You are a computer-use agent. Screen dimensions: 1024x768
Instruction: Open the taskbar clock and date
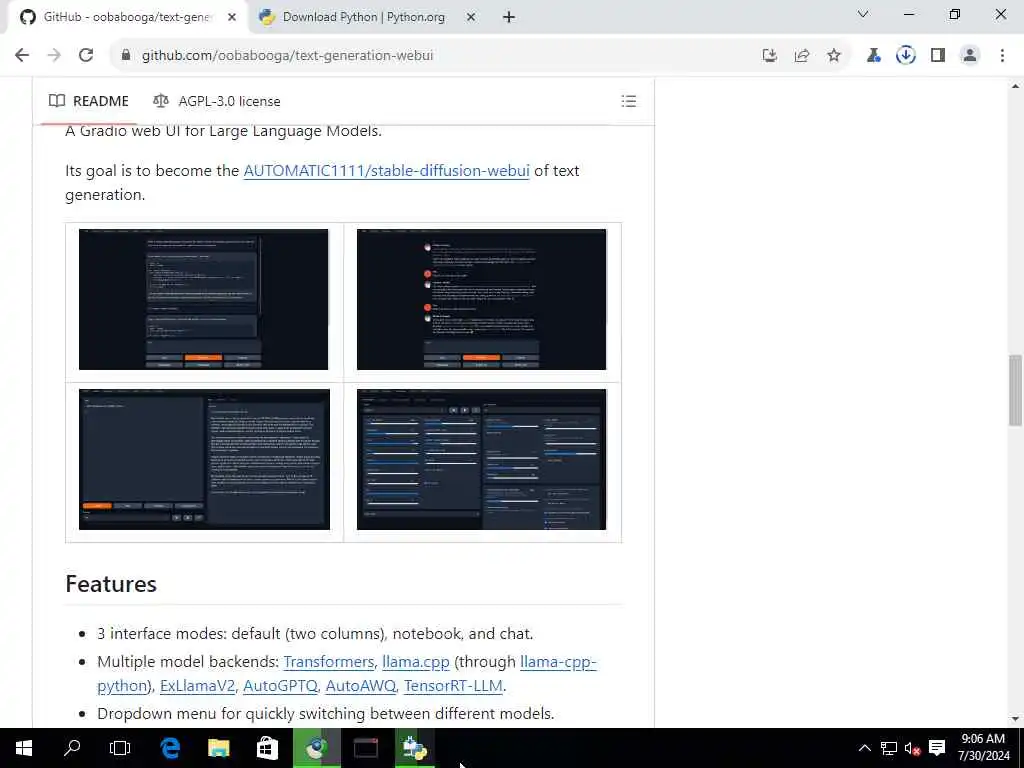pyautogui.click(x=984, y=748)
